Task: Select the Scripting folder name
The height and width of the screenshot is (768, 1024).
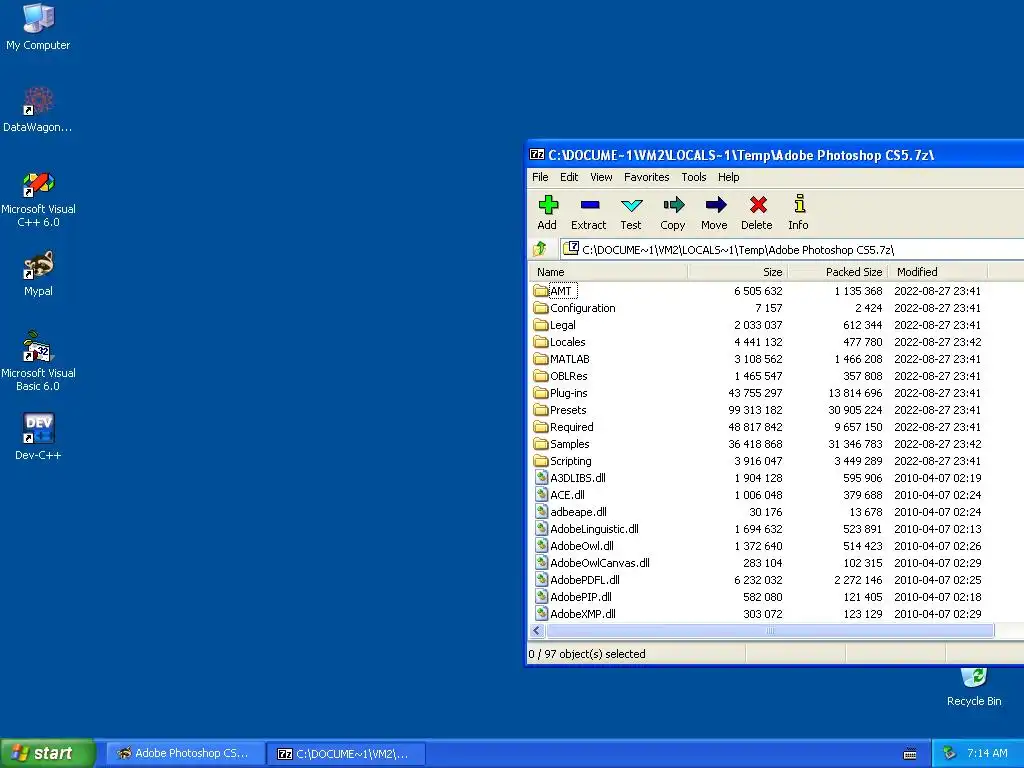Action: [x=571, y=460]
